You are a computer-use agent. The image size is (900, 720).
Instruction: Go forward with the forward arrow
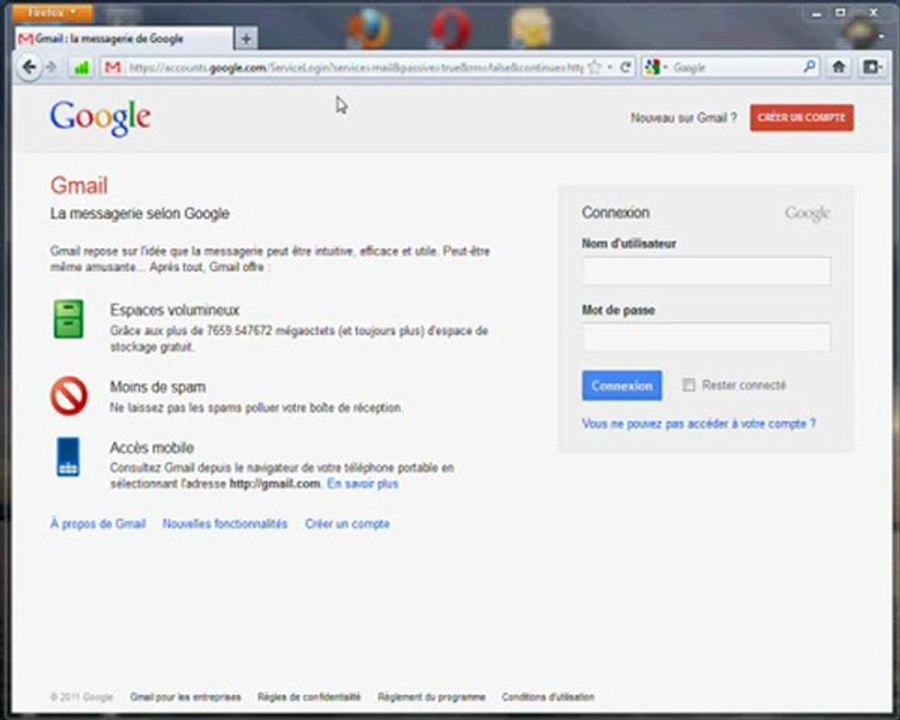pos(52,67)
